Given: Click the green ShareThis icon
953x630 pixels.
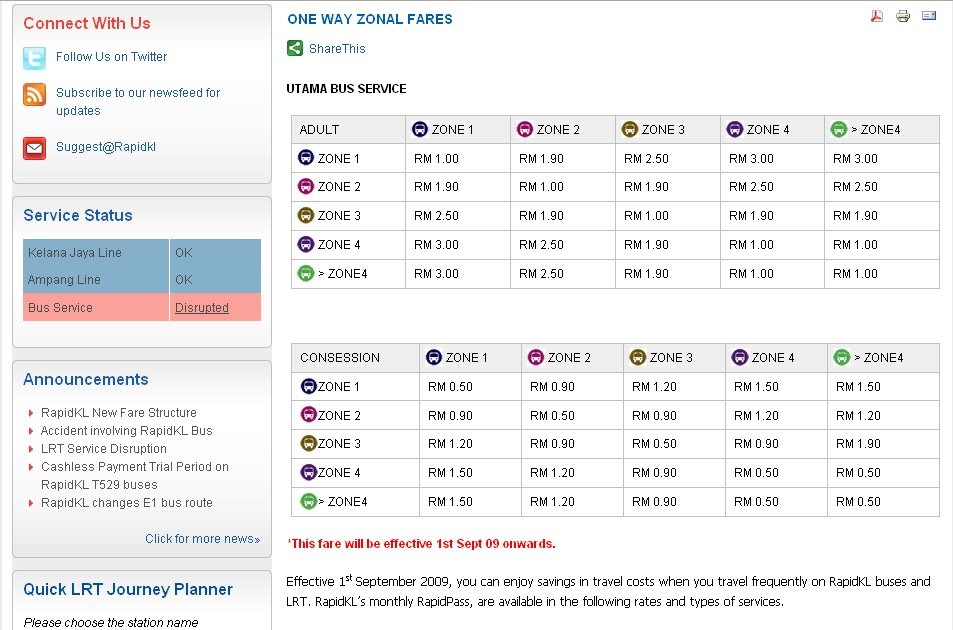Looking at the screenshot, I should [x=295, y=48].
